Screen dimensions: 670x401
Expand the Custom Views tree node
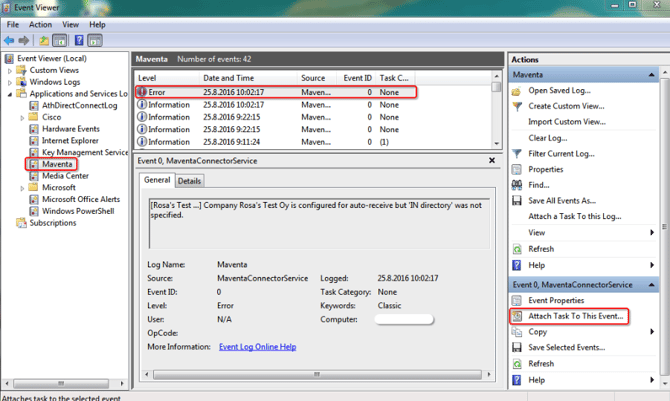point(10,70)
